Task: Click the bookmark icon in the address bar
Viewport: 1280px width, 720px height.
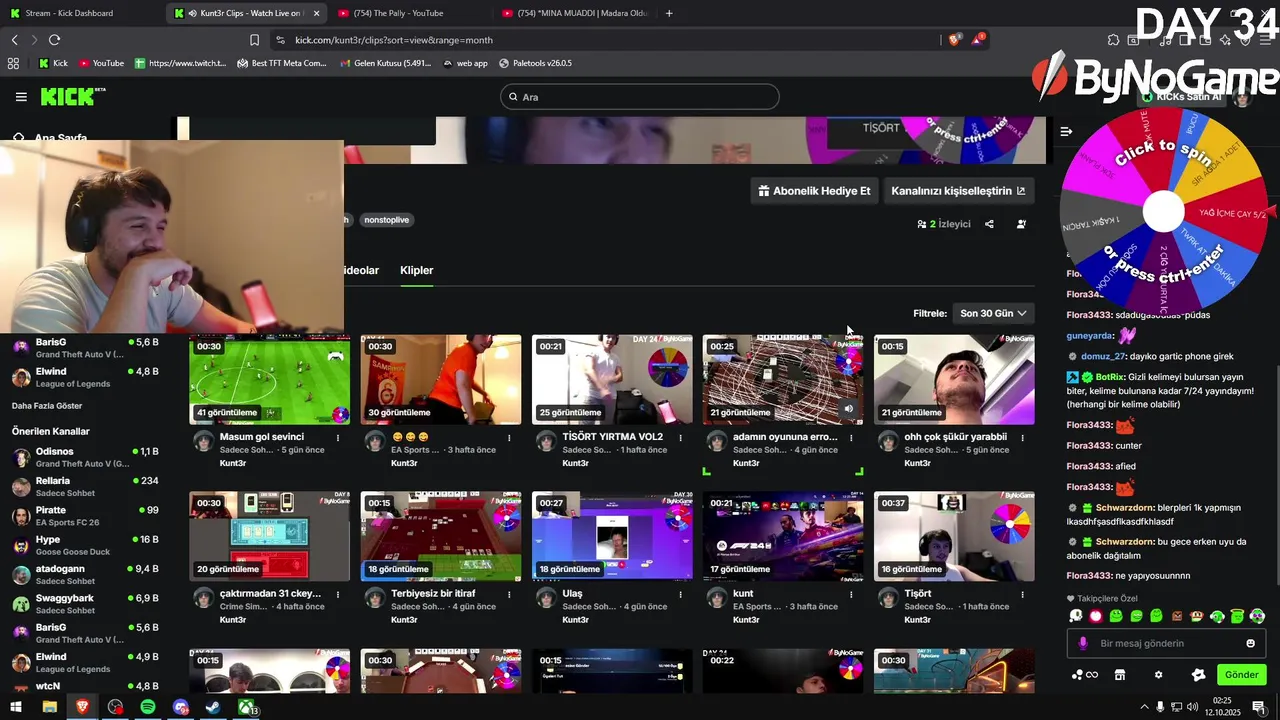Action: point(254,40)
